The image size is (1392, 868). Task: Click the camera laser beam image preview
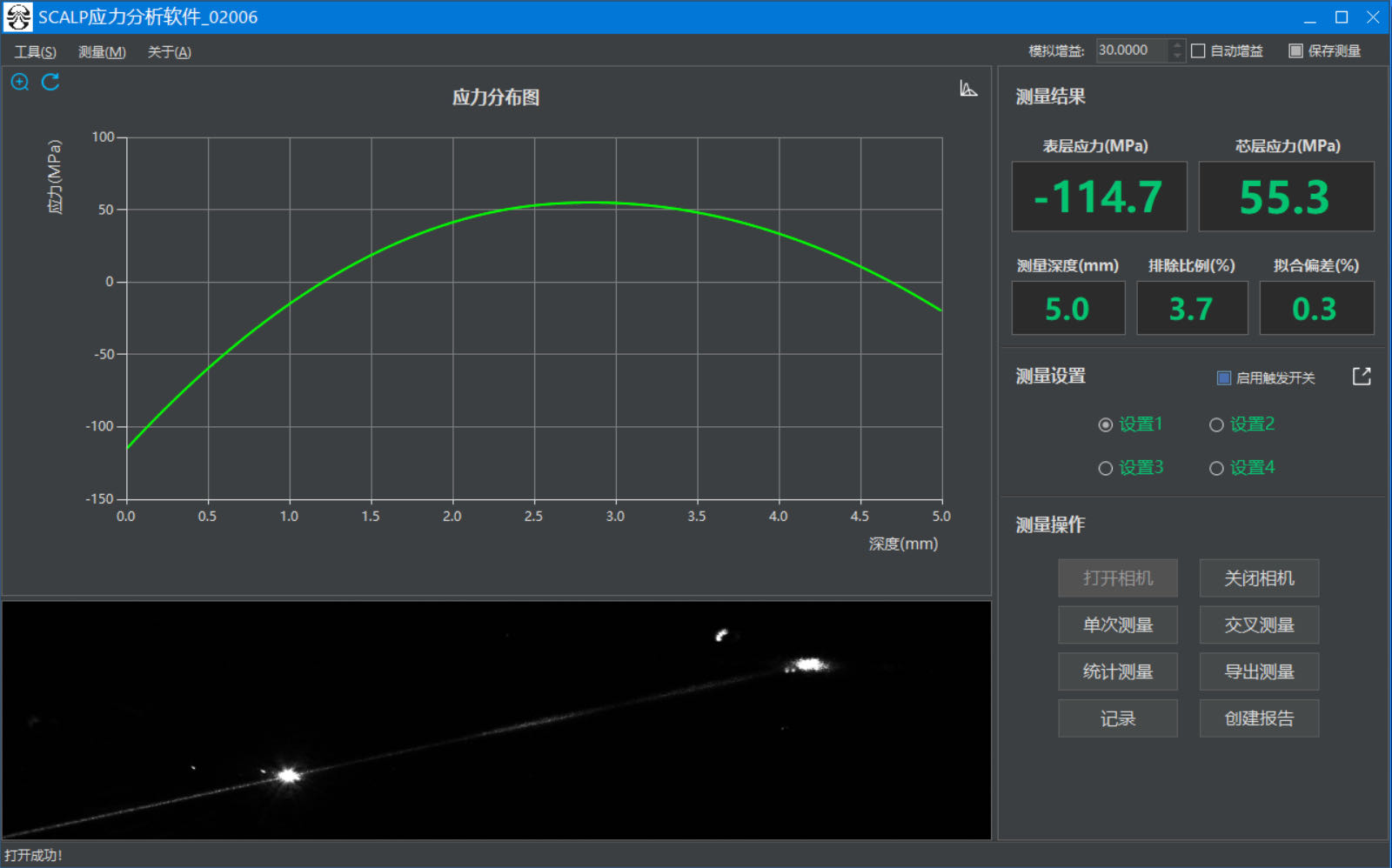tap(496, 721)
